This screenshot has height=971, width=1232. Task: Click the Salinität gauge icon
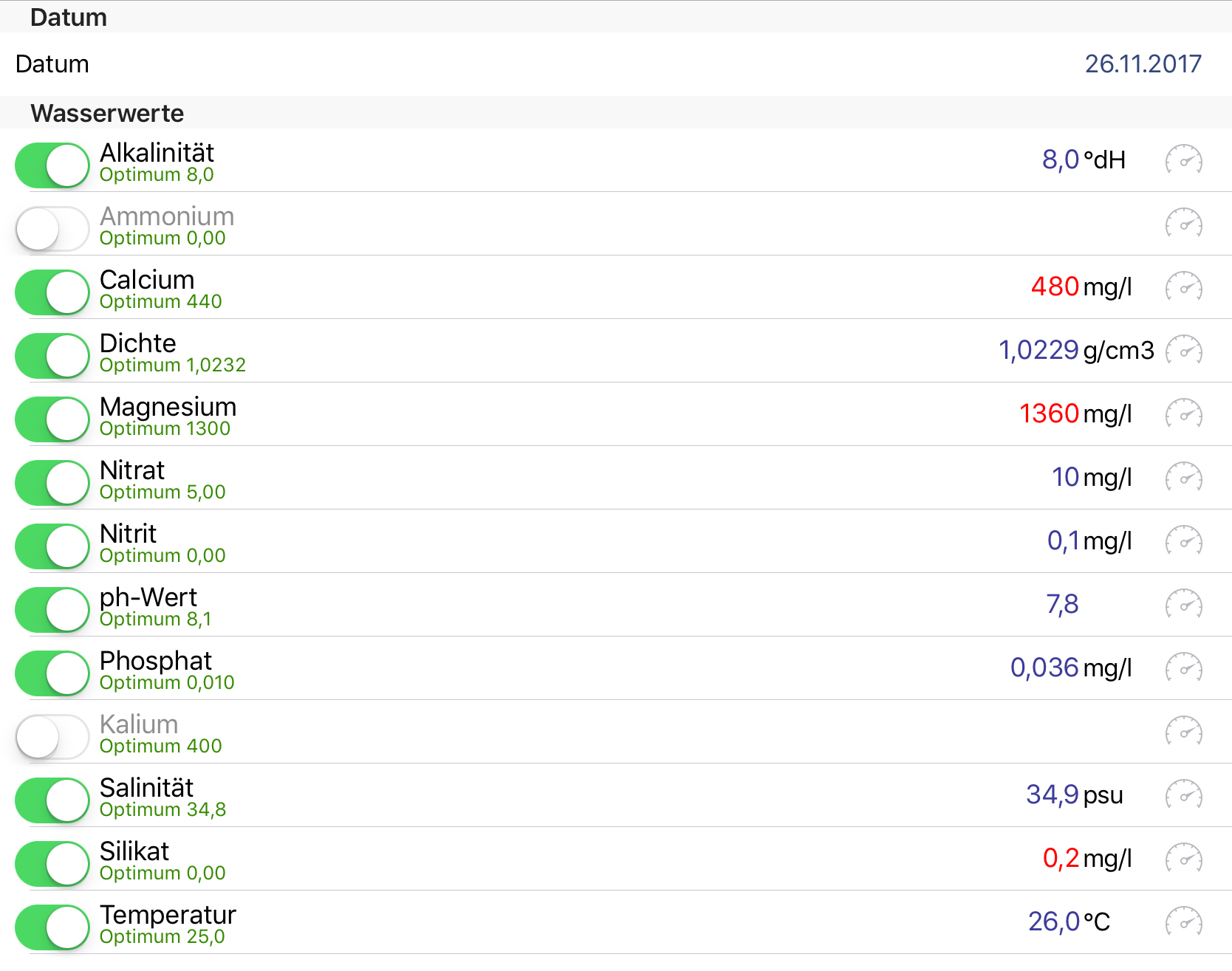click(x=1183, y=795)
